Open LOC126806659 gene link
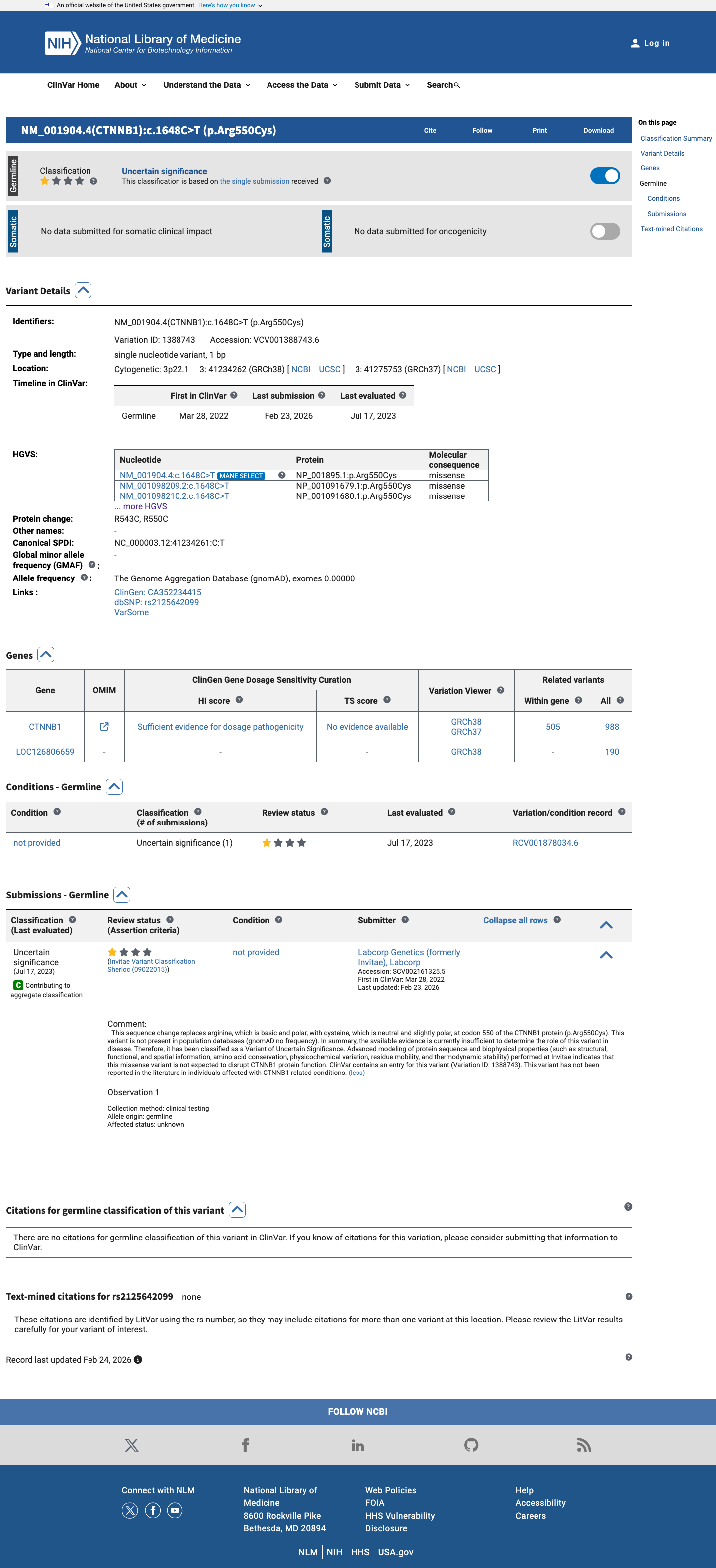Screen dimensions: 716x1568 tap(45, 752)
